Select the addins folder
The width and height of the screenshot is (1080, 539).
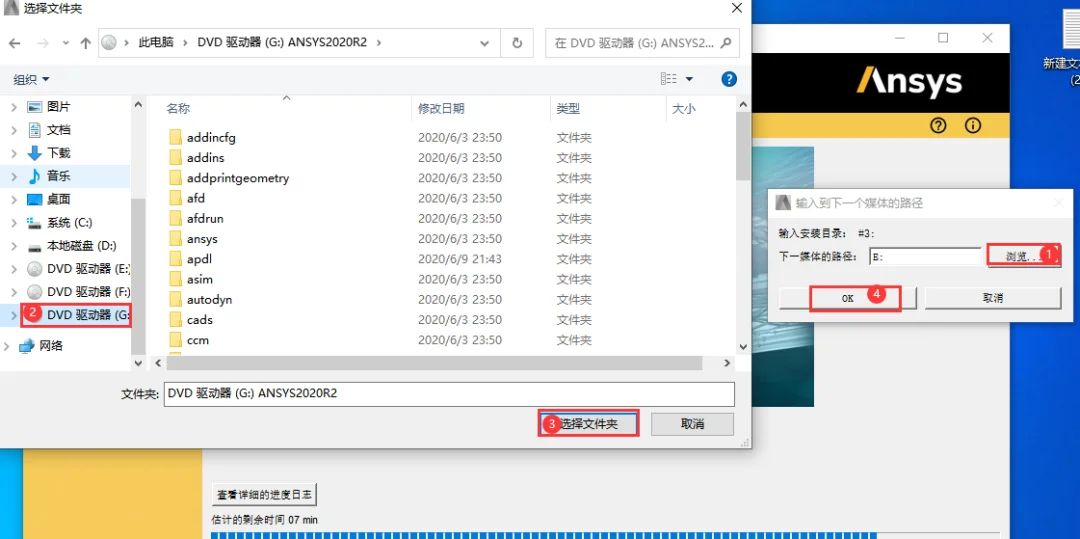click(205, 158)
